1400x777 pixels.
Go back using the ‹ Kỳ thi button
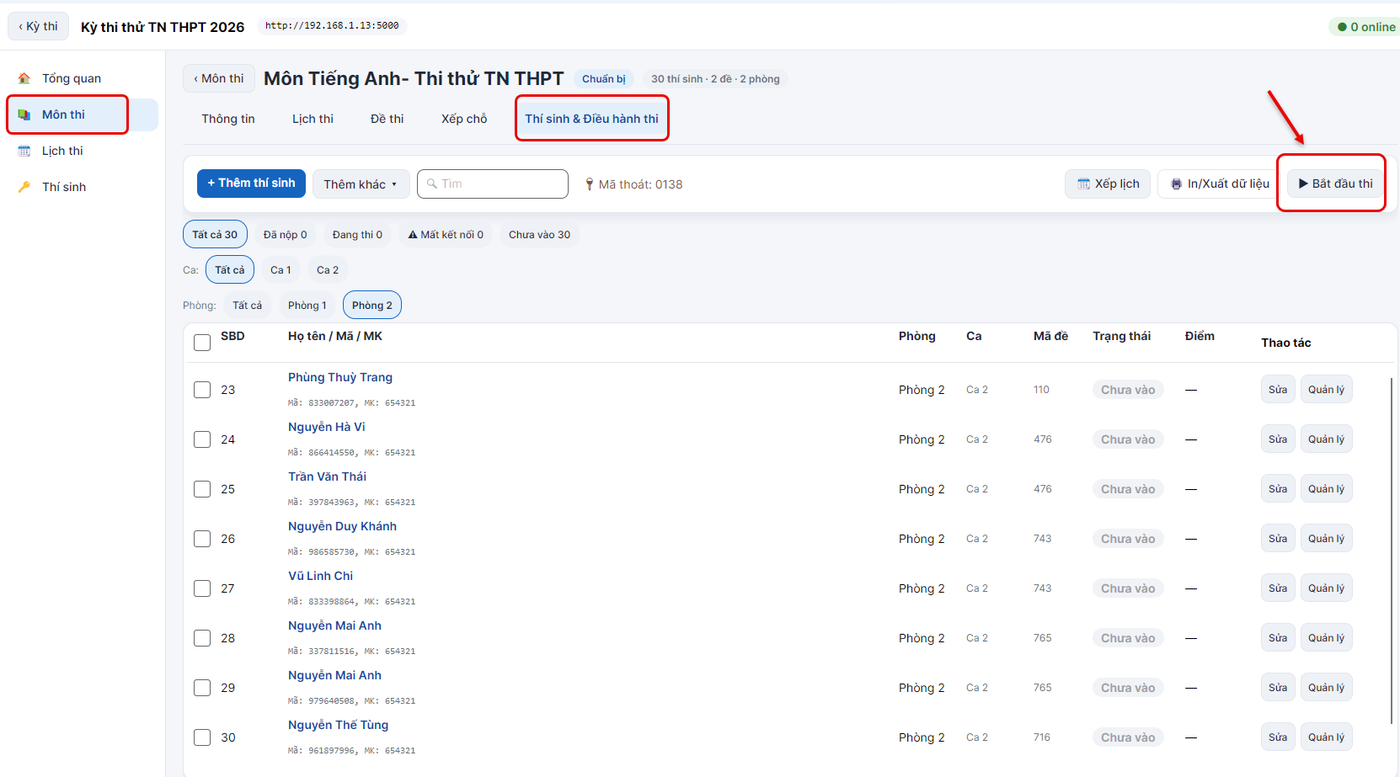pyautogui.click(x=38, y=27)
